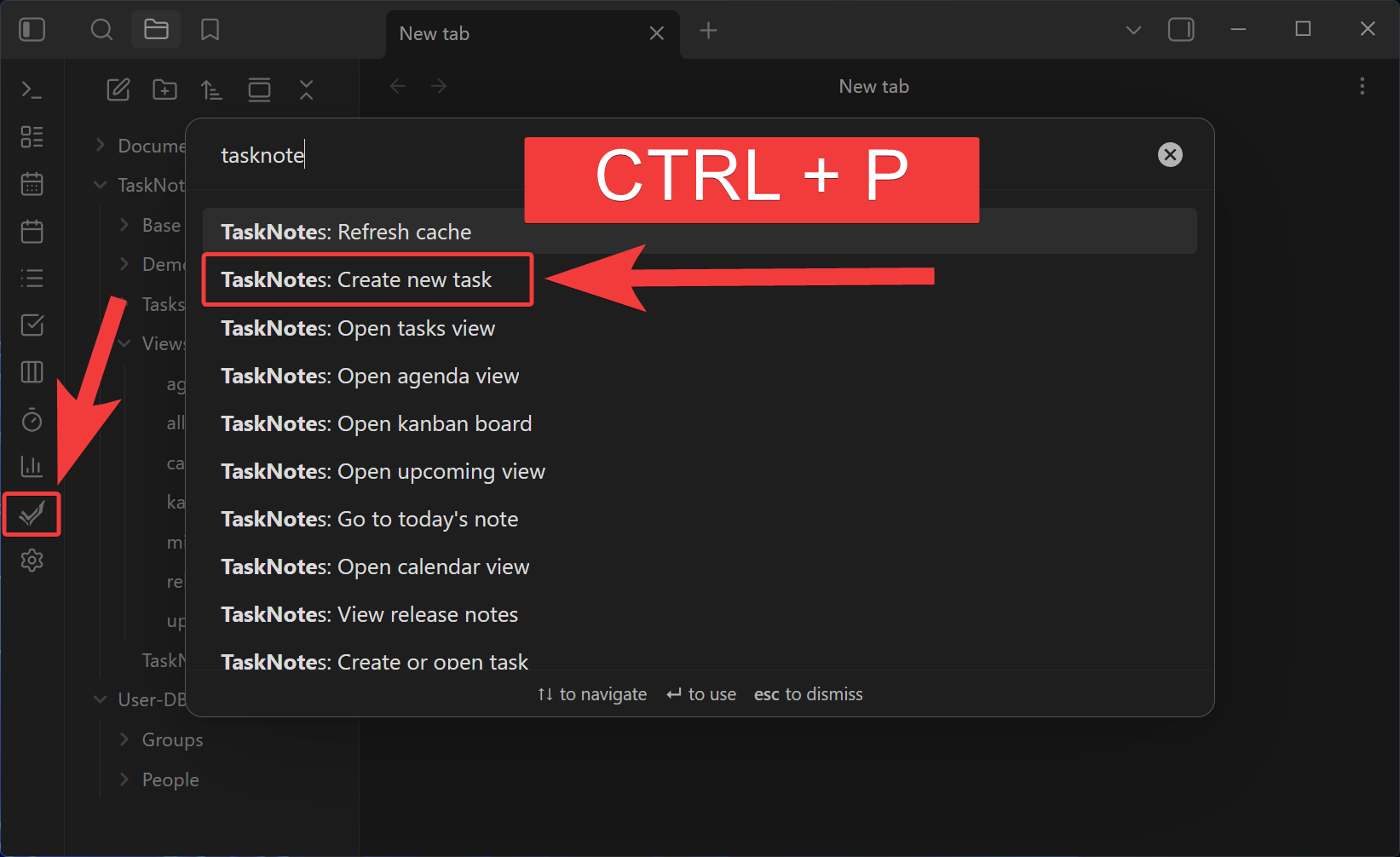
Task: Expand the Groups folder under User-DB
Action: pos(124,739)
